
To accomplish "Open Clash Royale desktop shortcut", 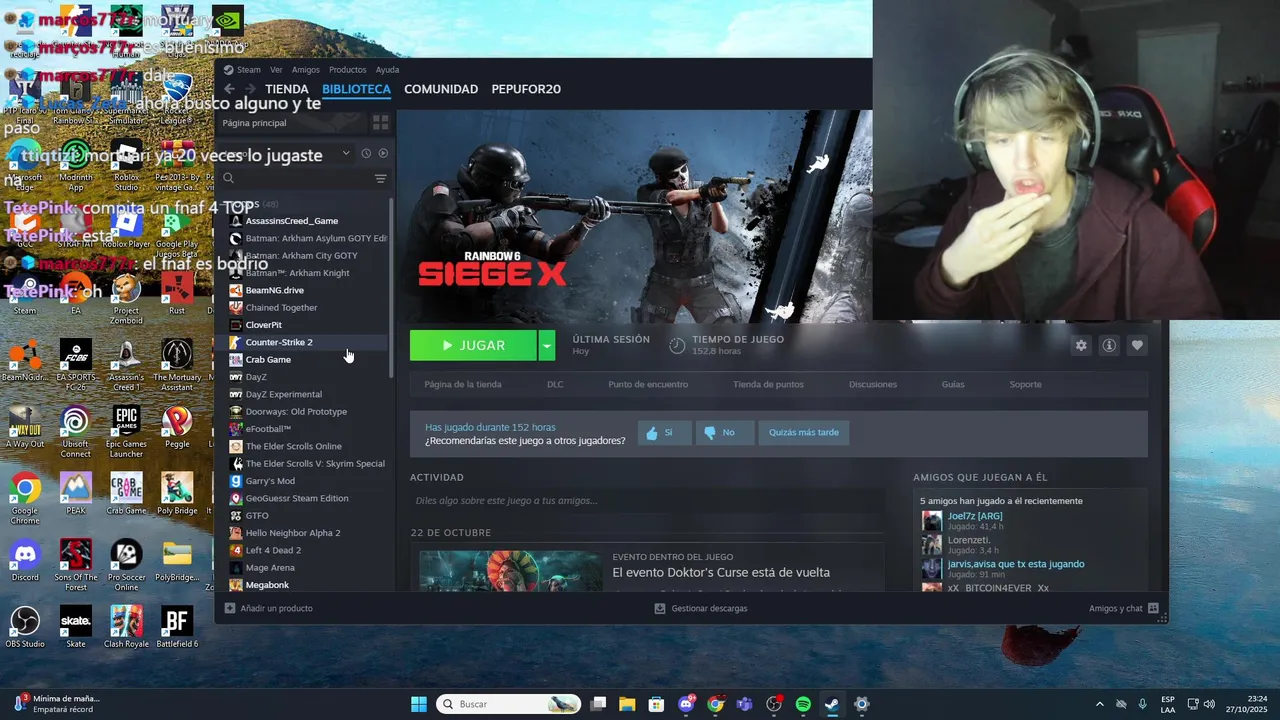I will pyautogui.click(x=126, y=628).
